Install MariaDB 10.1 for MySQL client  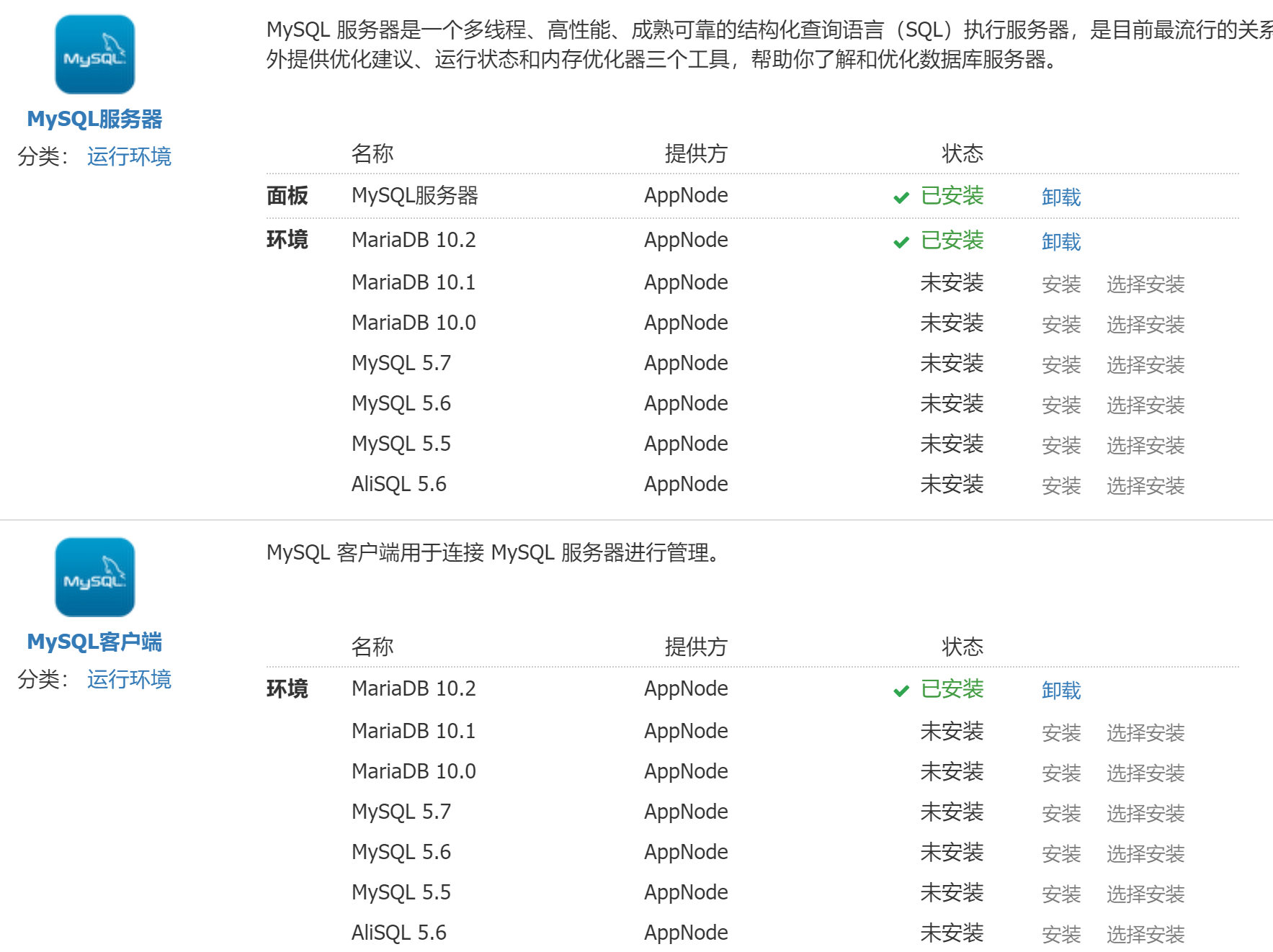pos(1060,732)
